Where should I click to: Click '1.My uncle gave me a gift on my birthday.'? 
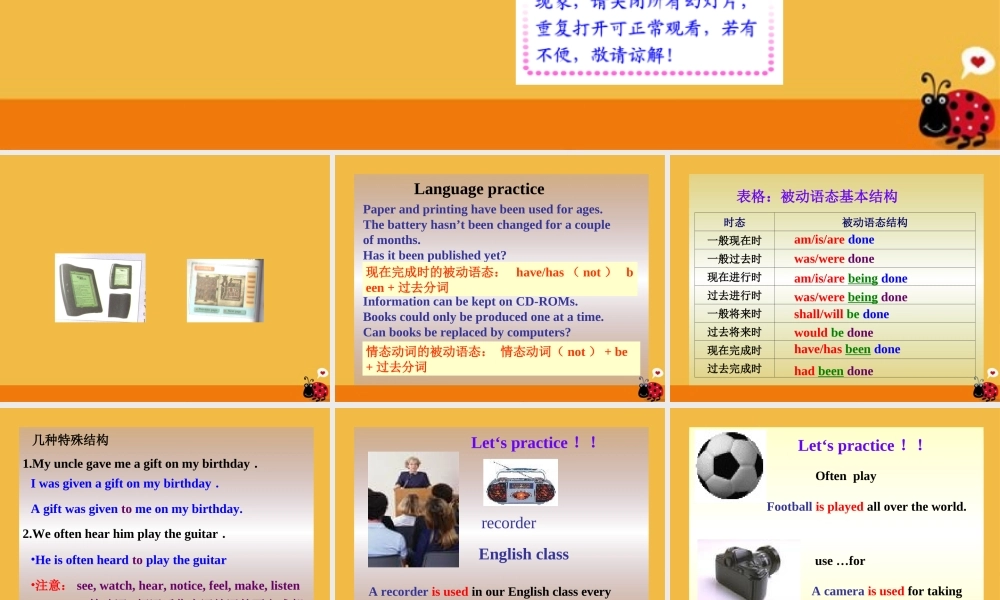pos(140,464)
